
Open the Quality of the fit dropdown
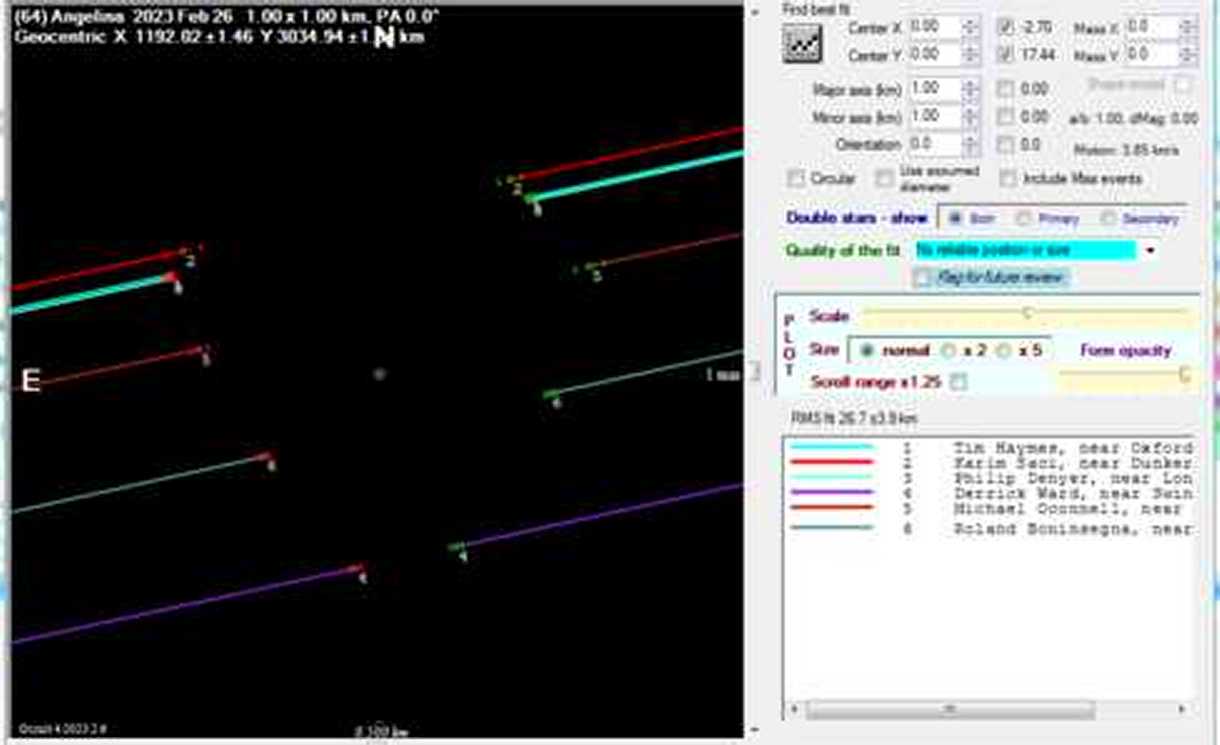coord(1150,250)
